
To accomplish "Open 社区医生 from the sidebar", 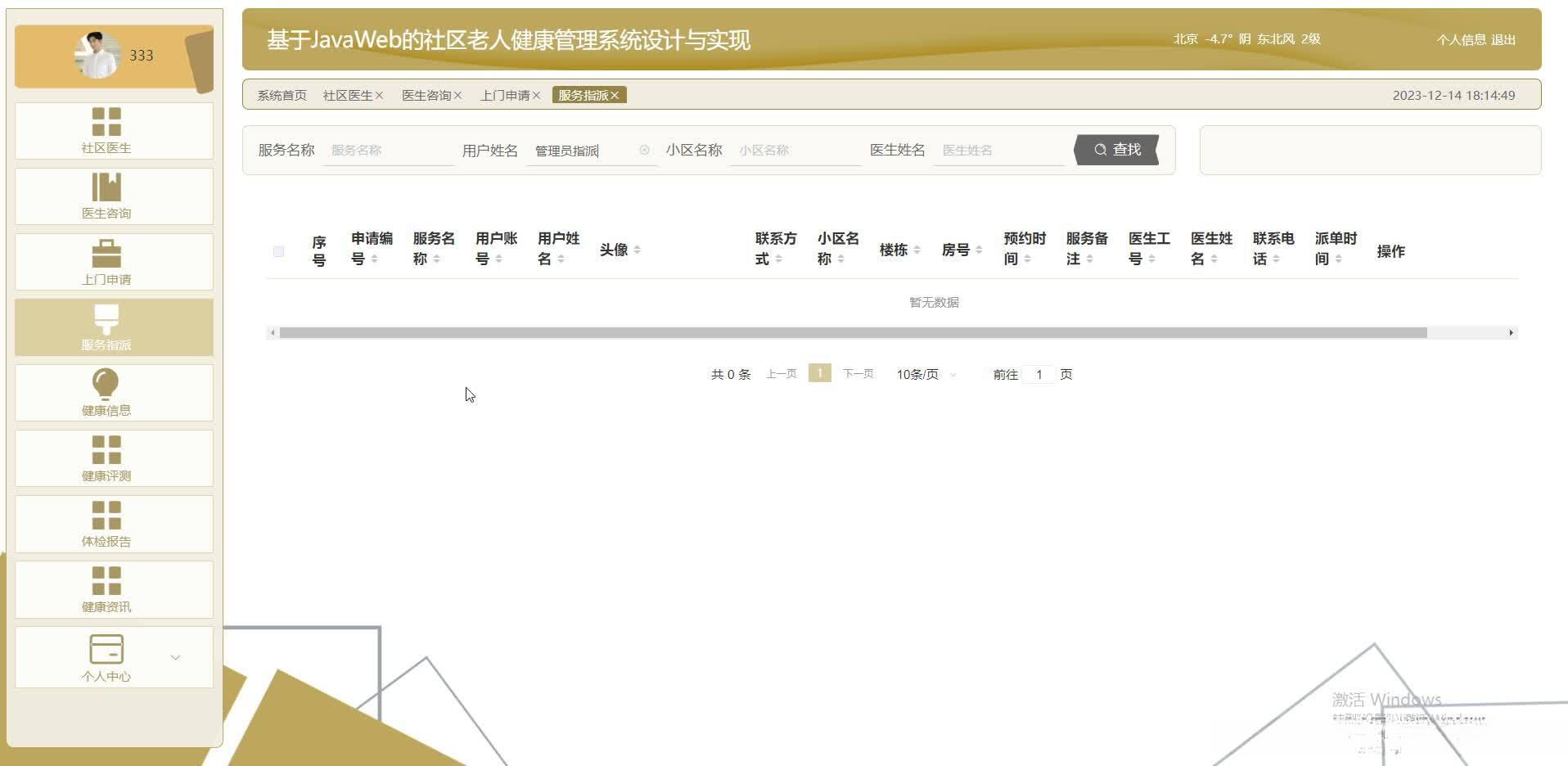I will pyautogui.click(x=111, y=131).
